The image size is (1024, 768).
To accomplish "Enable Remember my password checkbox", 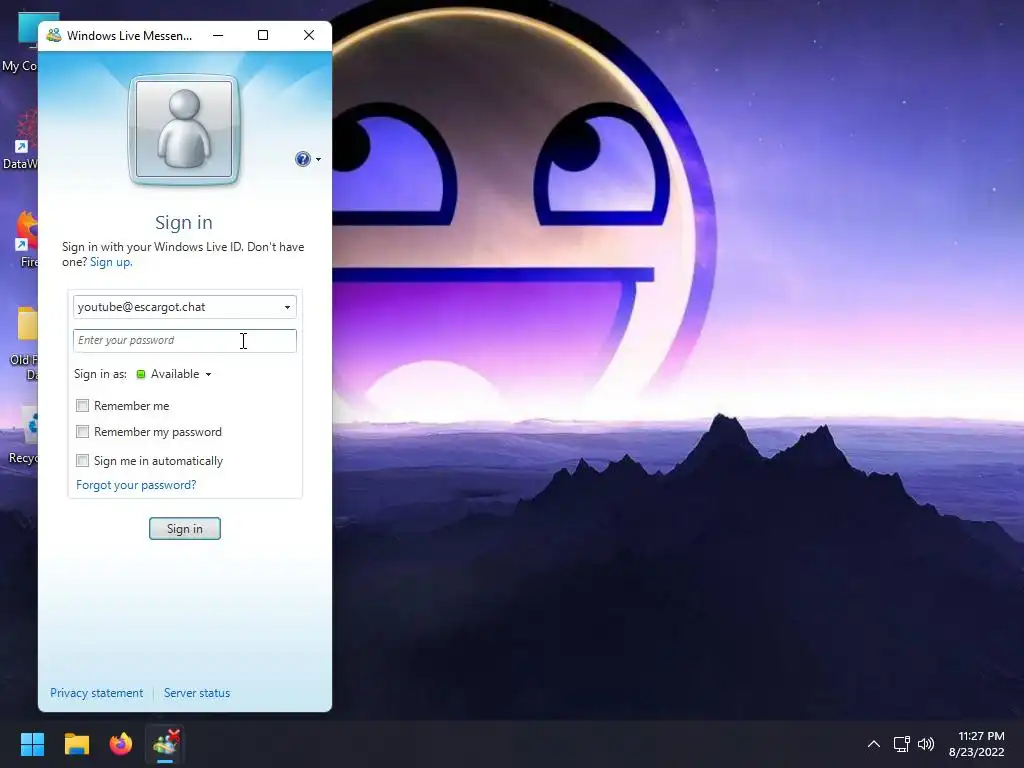I will tap(82, 432).
